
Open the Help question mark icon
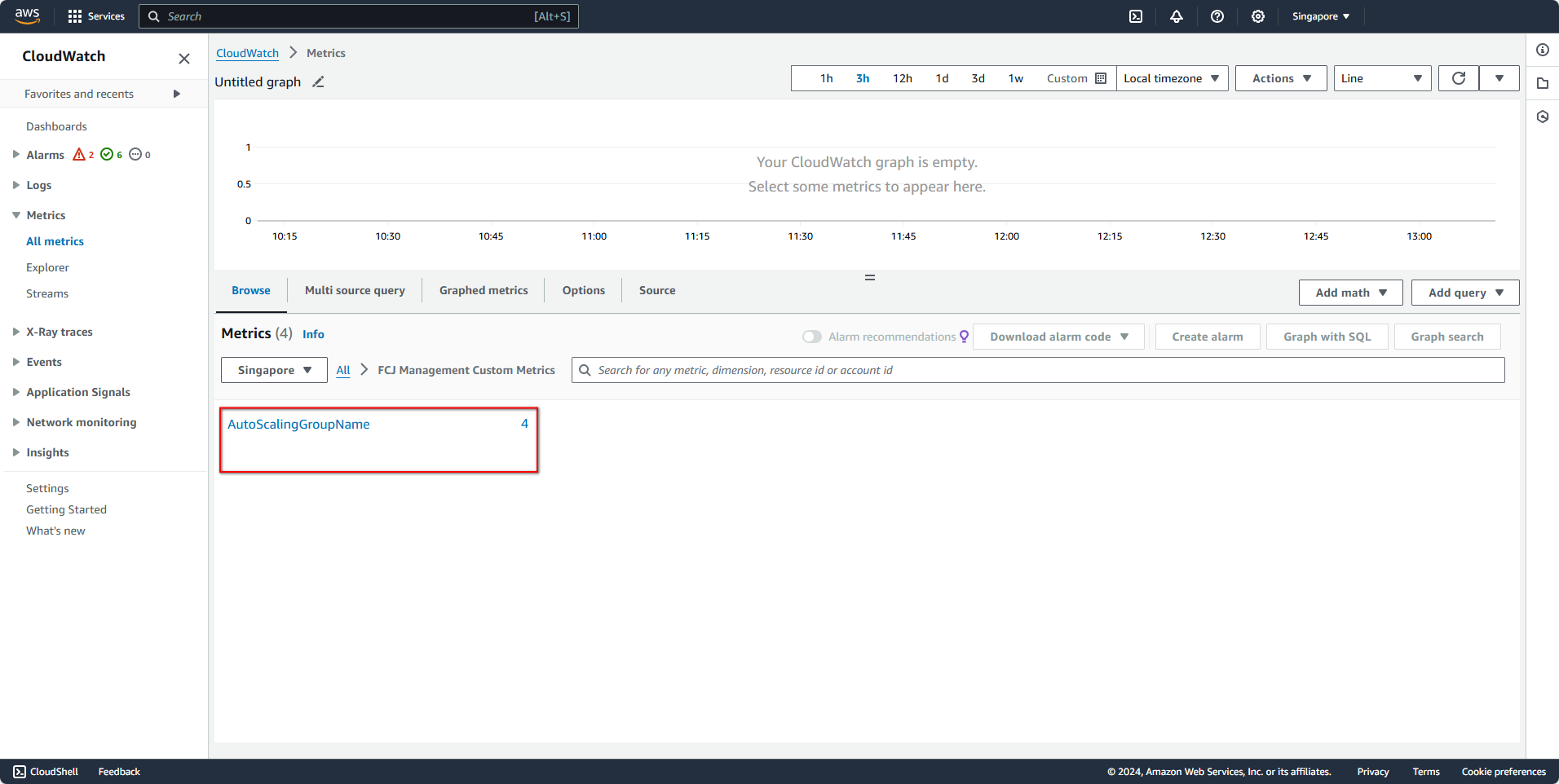(1217, 16)
